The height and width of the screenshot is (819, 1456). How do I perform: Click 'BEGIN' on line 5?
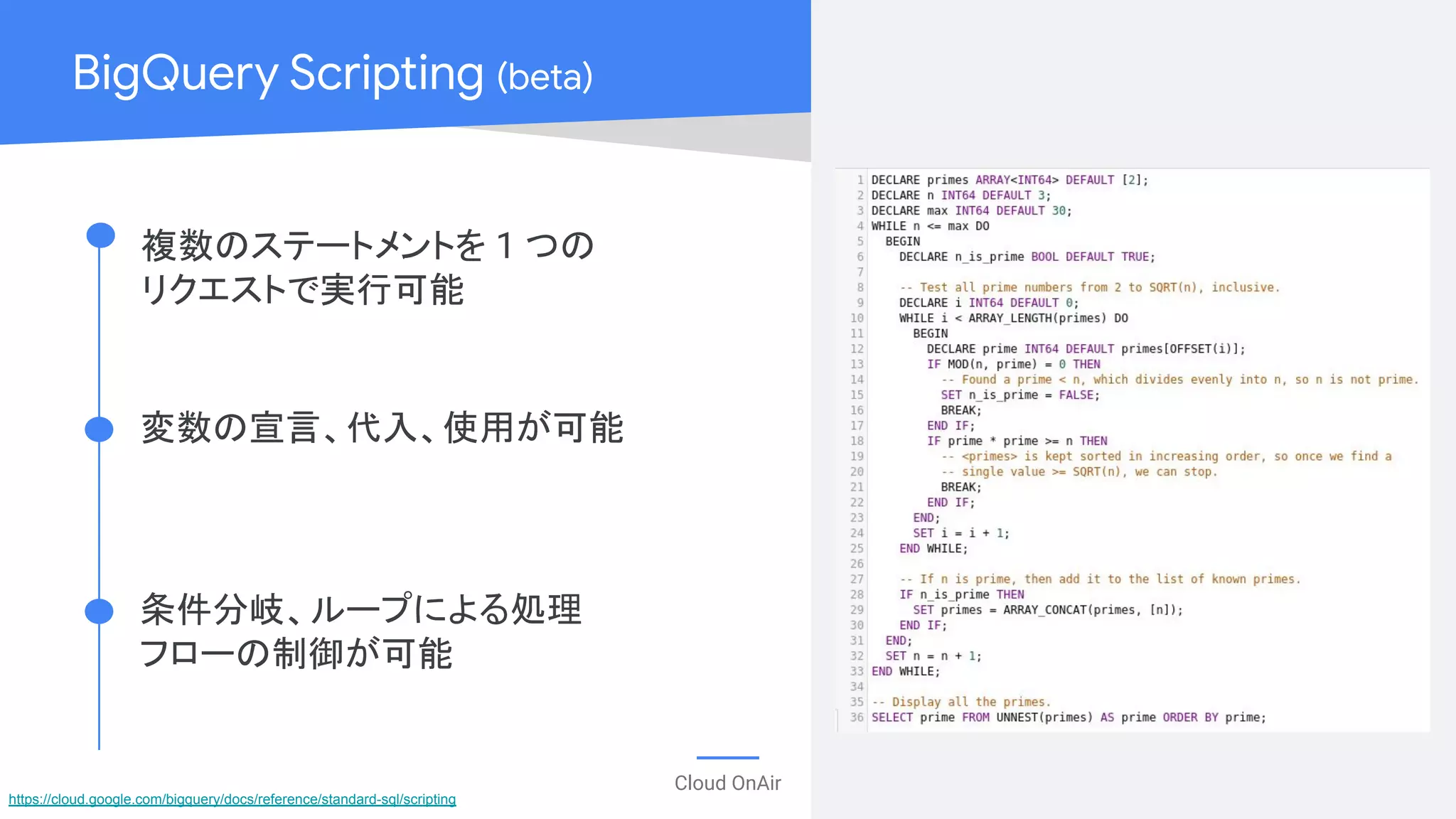[x=903, y=242]
